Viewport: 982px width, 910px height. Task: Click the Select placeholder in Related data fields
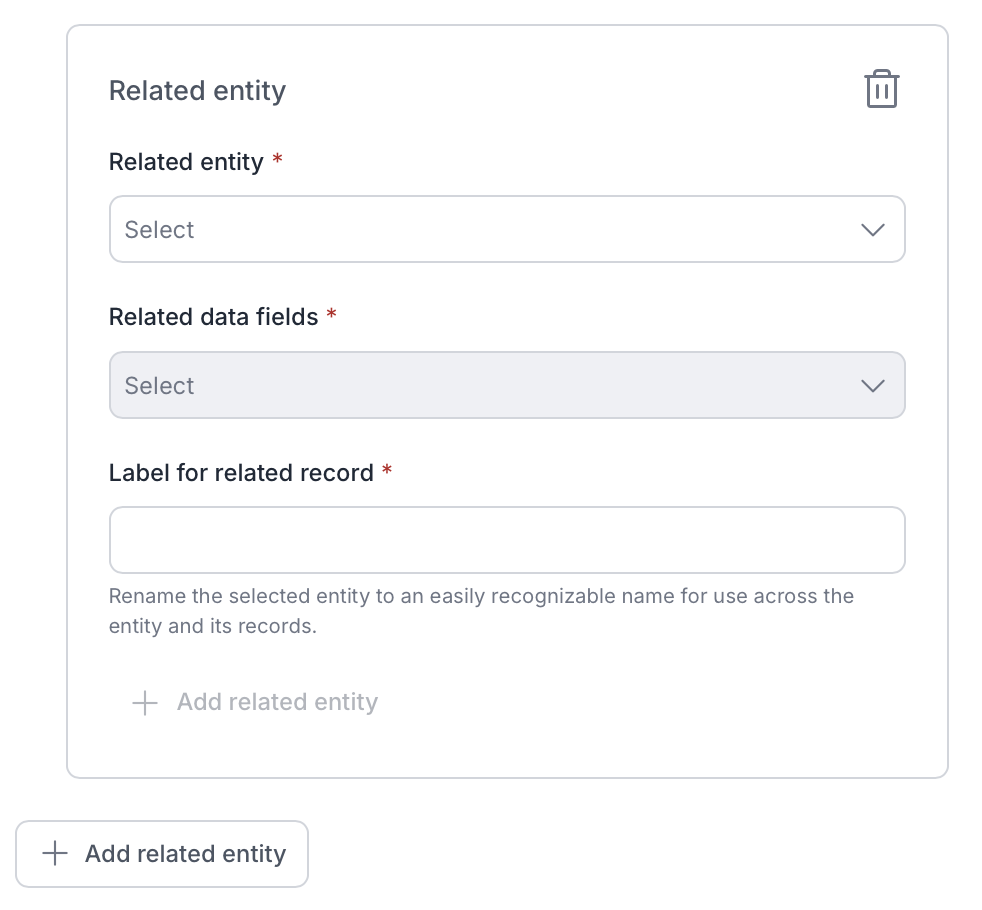(x=159, y=386)
